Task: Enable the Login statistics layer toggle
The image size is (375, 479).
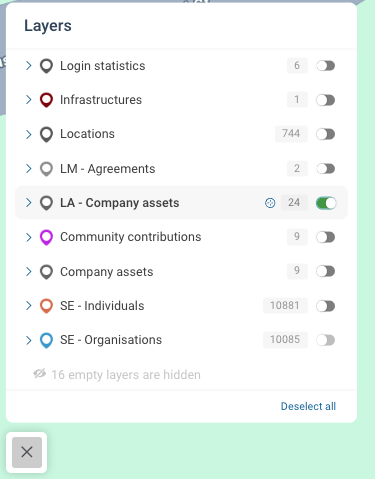Action: [326, 66]
